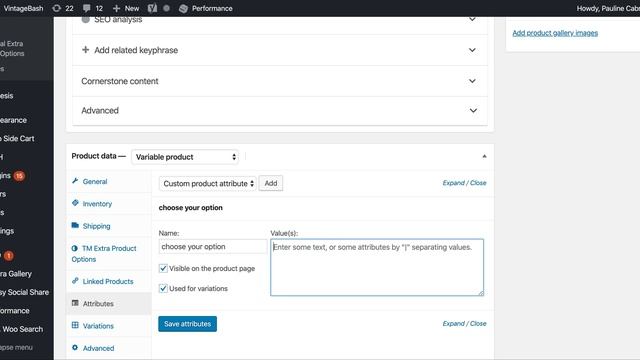Screen dimensions: 640x360
Task: Click the TM Extra Product Options icon
Action: click(74, 248)
